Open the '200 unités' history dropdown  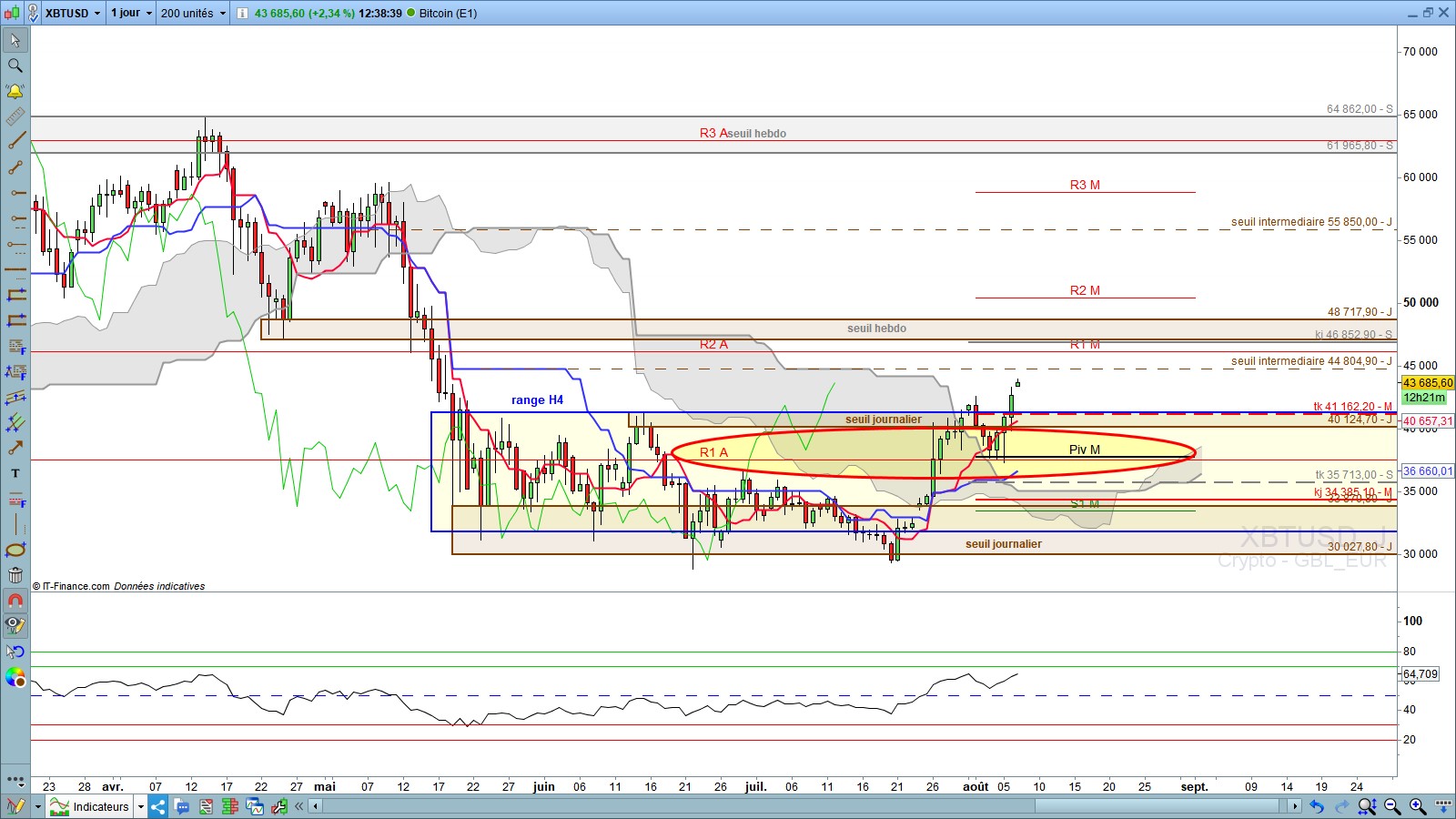point(193,13)
